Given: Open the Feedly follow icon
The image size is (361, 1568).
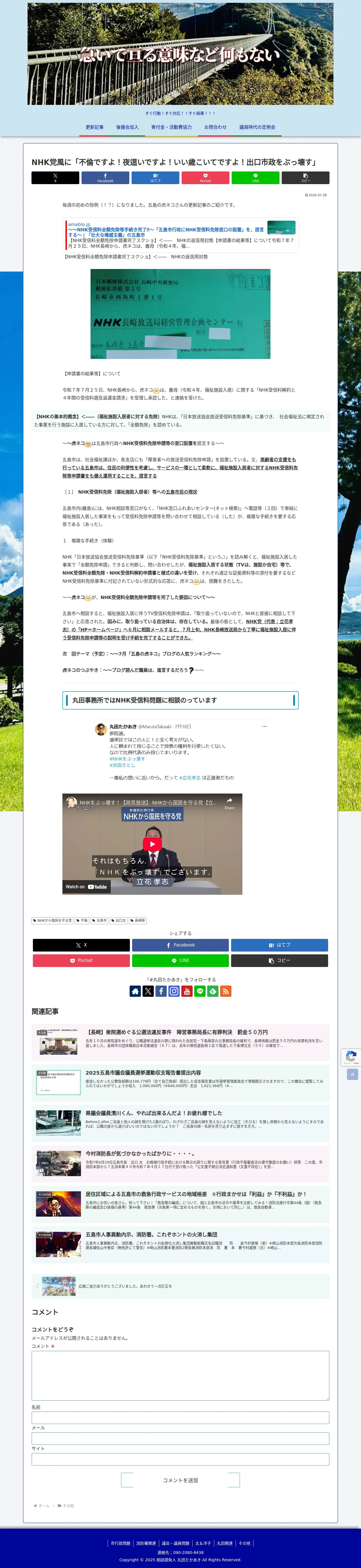Looking at the screenshot, I should [x=213, y=991].
